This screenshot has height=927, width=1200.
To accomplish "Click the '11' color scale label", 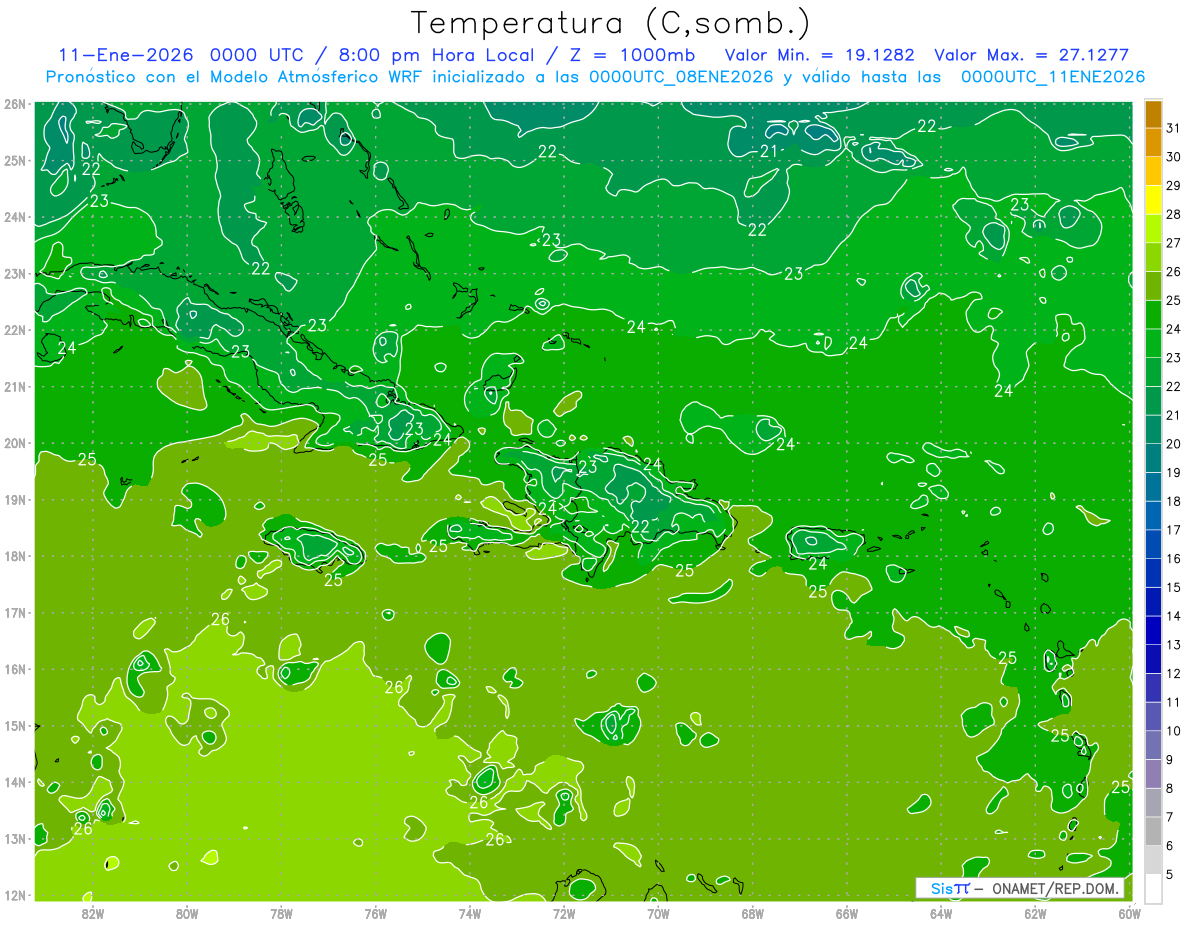I will 1173,702.
